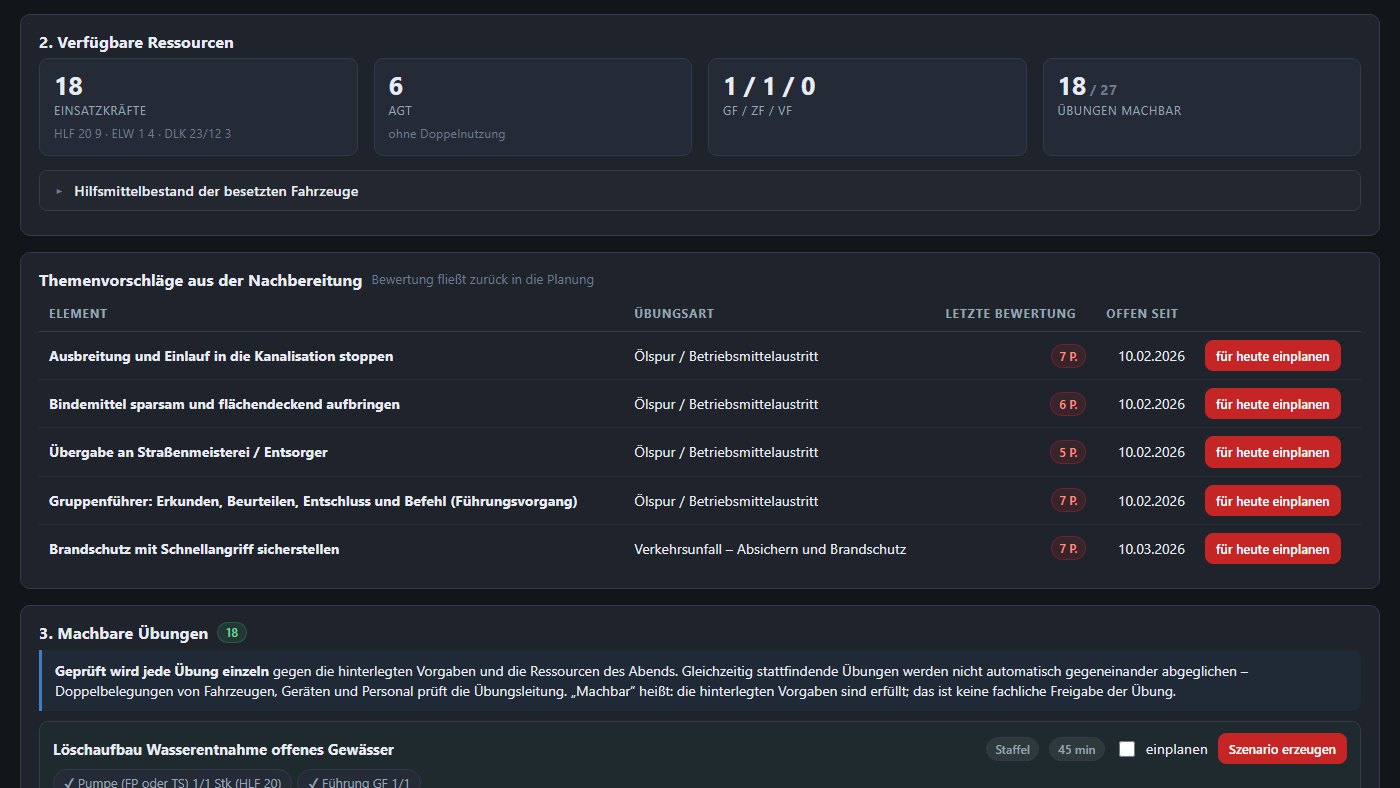
Task: Select 'Bindemittel sparsam und flächendeckend aufbringen' text
Action: point(224,404)
